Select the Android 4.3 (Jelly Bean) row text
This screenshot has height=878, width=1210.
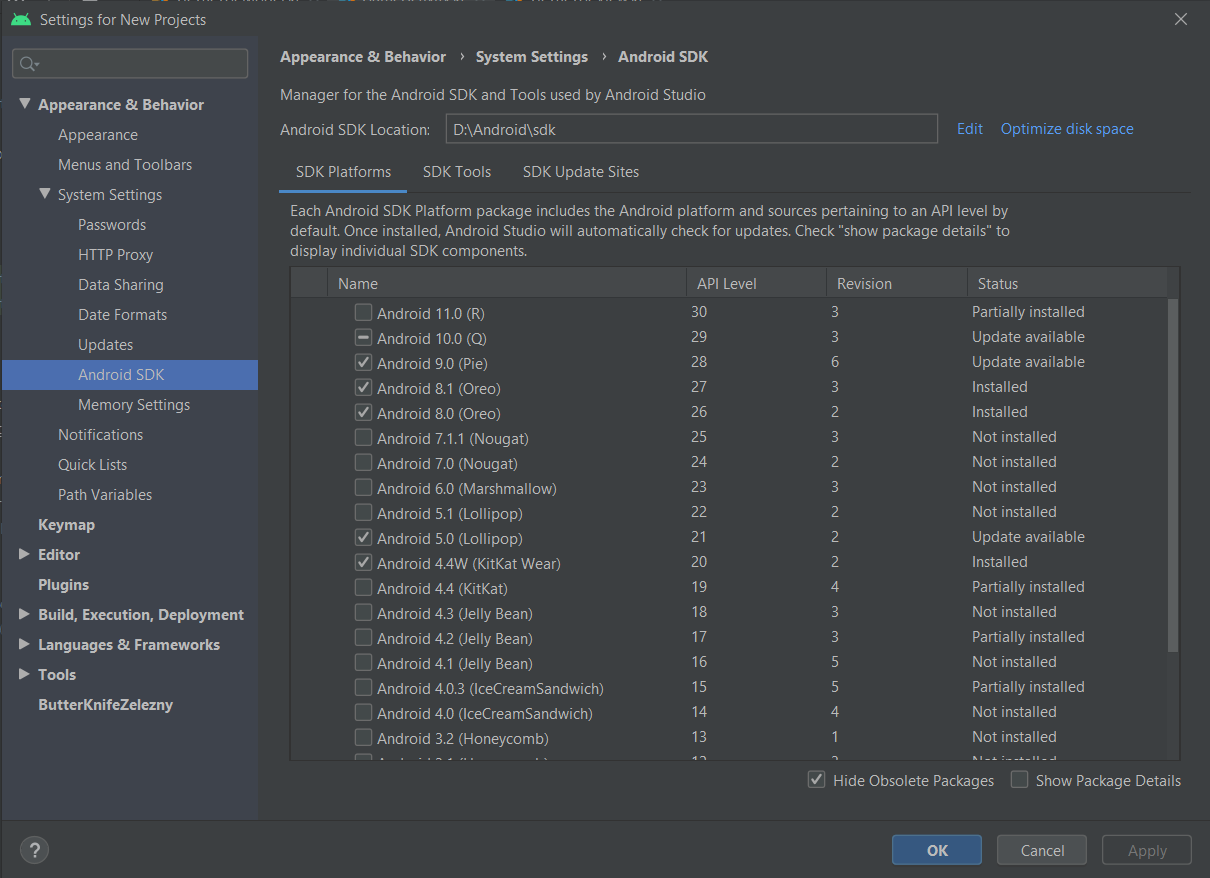pyautogui.click(x=454, y=613)
